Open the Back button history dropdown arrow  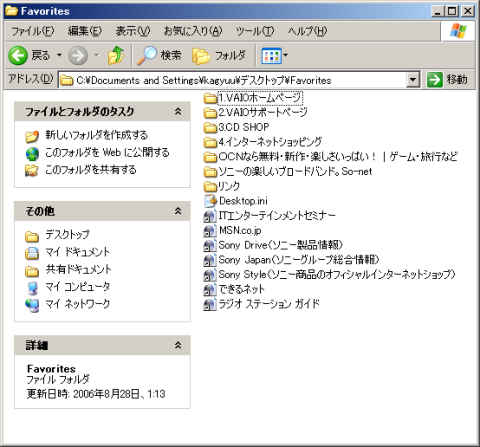click(59, 55)
